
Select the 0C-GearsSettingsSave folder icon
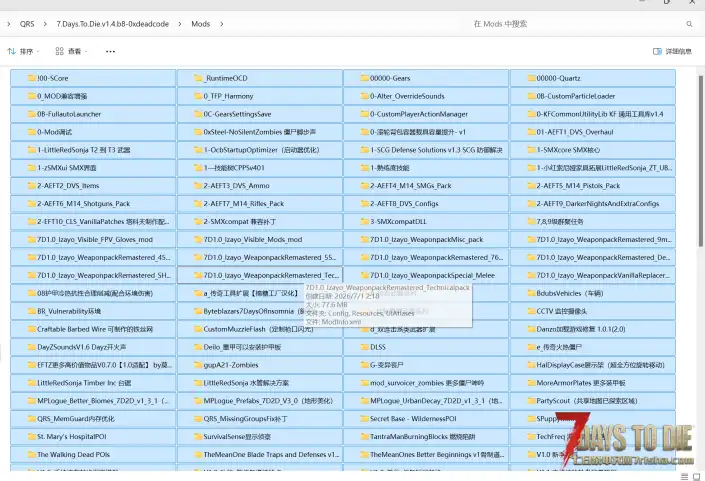point(198,114)
